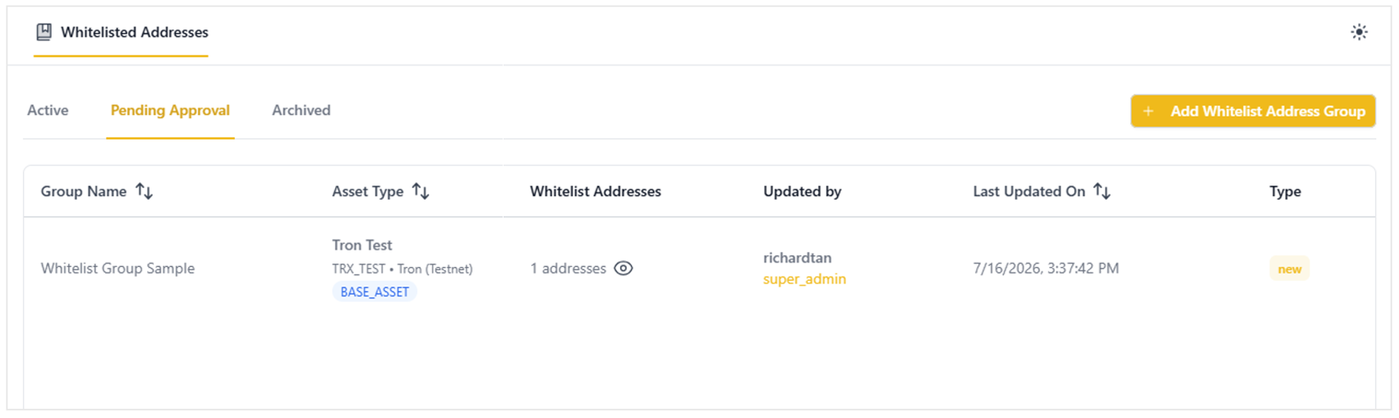Click the BASE_ASSET tag badge
Image resolution: width=1399 pixels, height=418 pixels.
pyautogui.click(x=374, y=292)
